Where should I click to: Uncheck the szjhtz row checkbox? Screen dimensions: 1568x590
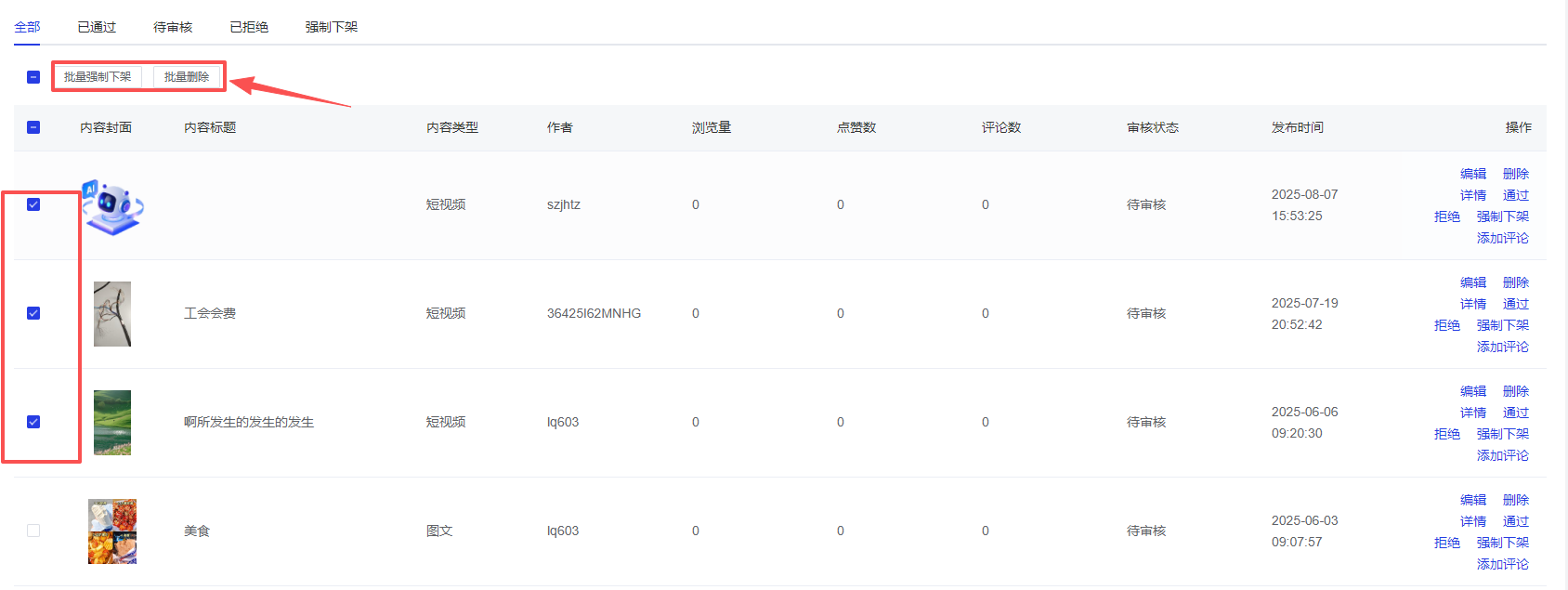[33, 204]
